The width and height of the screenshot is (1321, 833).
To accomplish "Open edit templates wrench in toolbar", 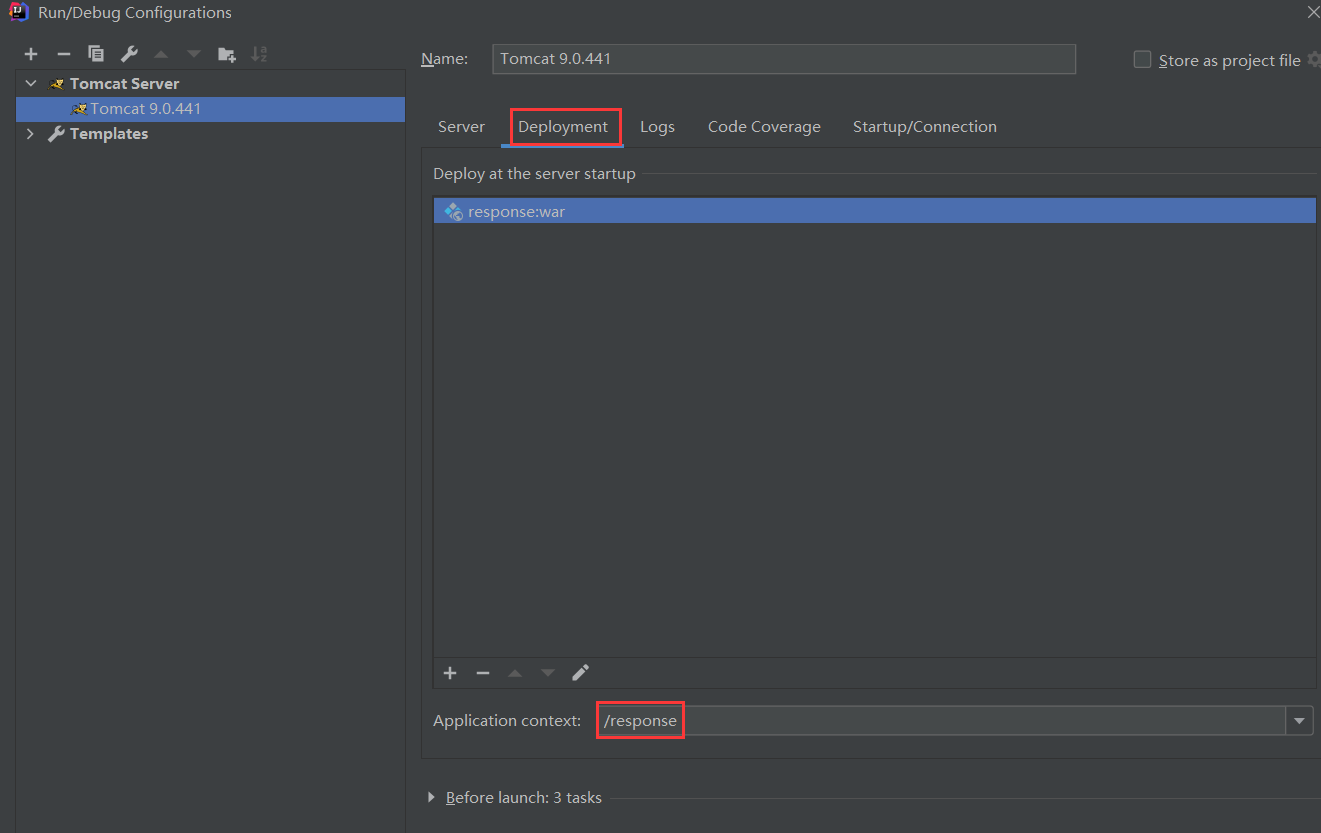I will [x=129, y=54].
